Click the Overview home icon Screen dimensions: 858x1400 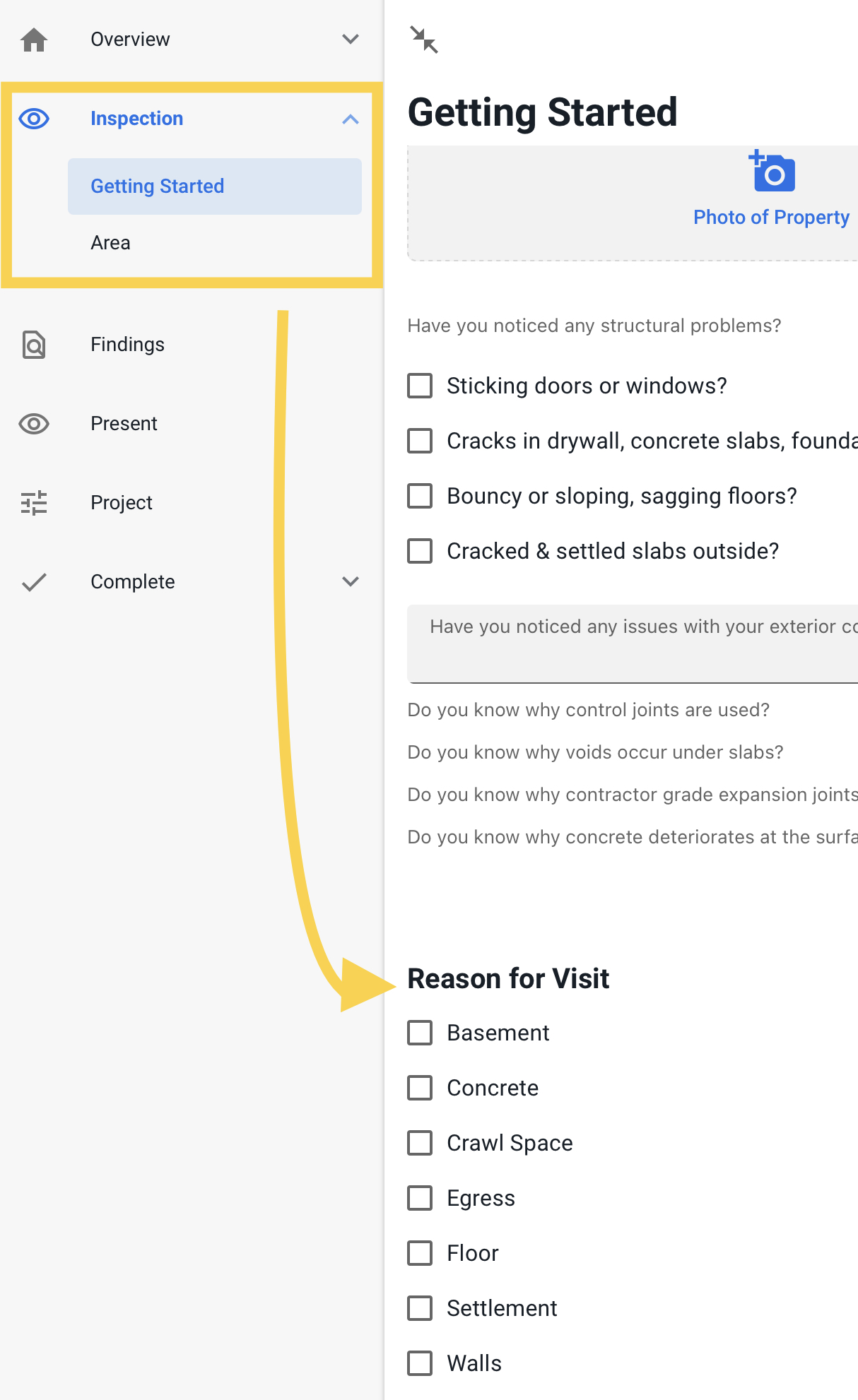[x=34, y=40]
